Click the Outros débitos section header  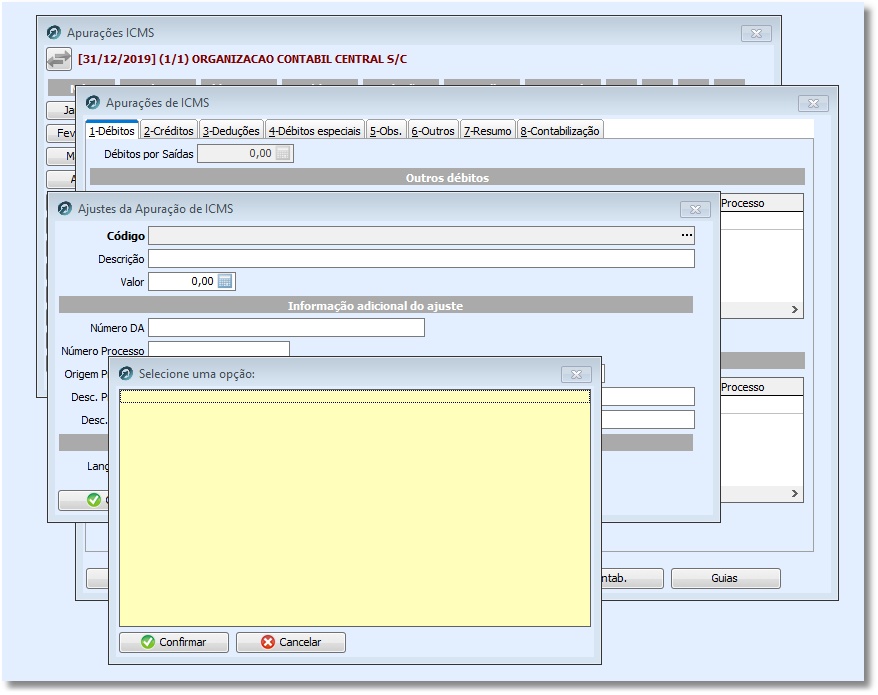pos(447,178)
